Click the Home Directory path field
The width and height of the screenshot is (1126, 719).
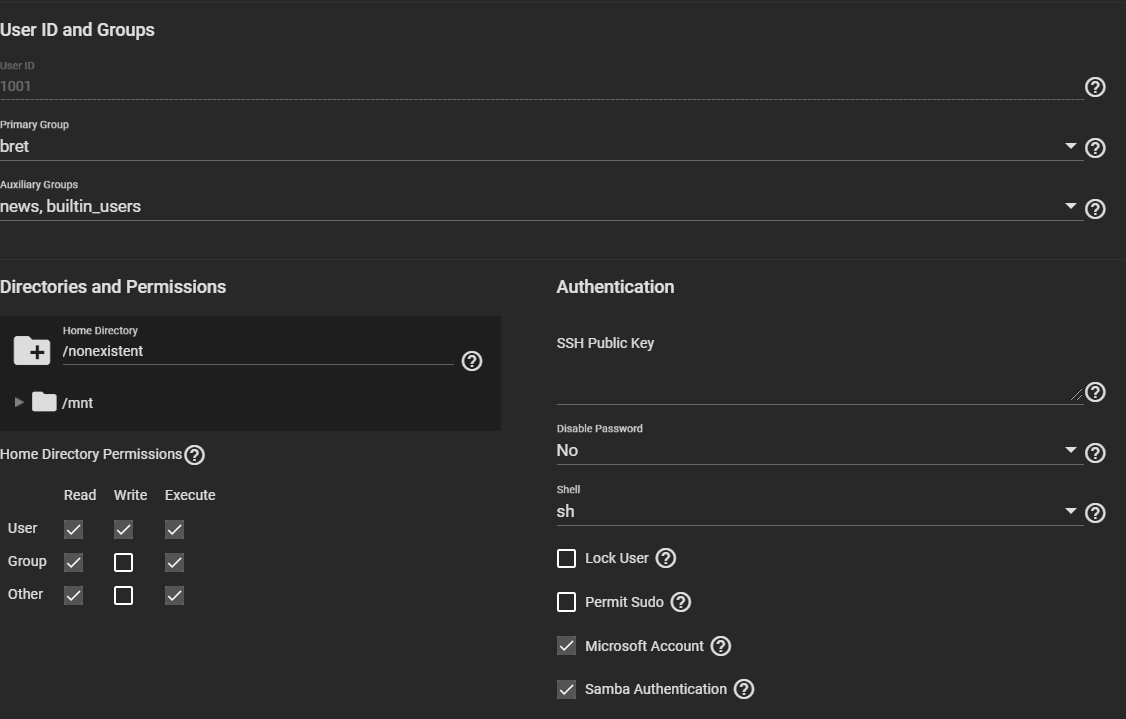257,351
